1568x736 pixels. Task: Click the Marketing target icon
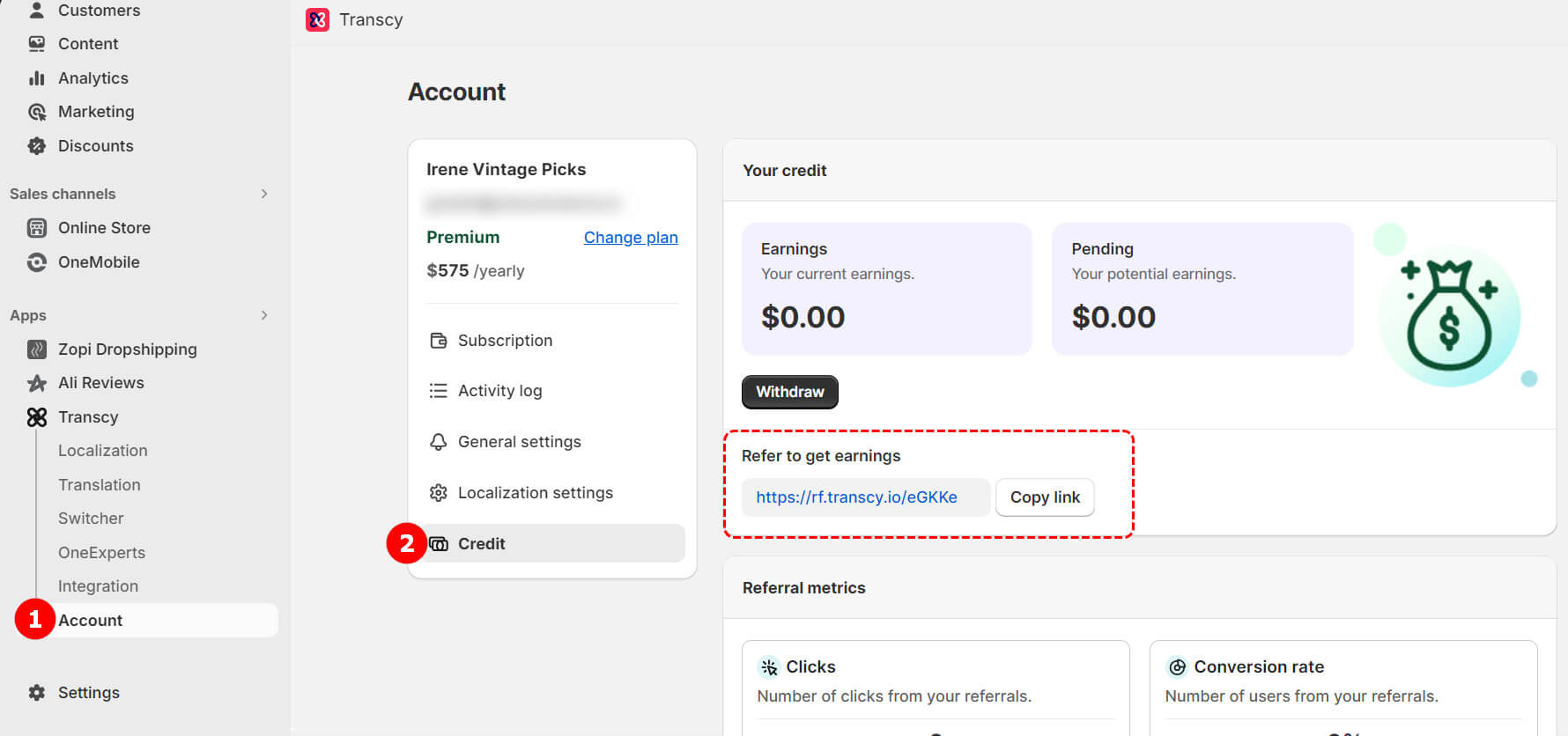click(37, 112)
